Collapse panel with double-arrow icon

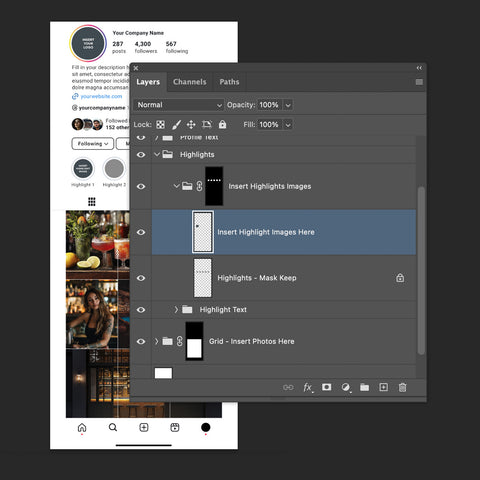click(419, 68)
